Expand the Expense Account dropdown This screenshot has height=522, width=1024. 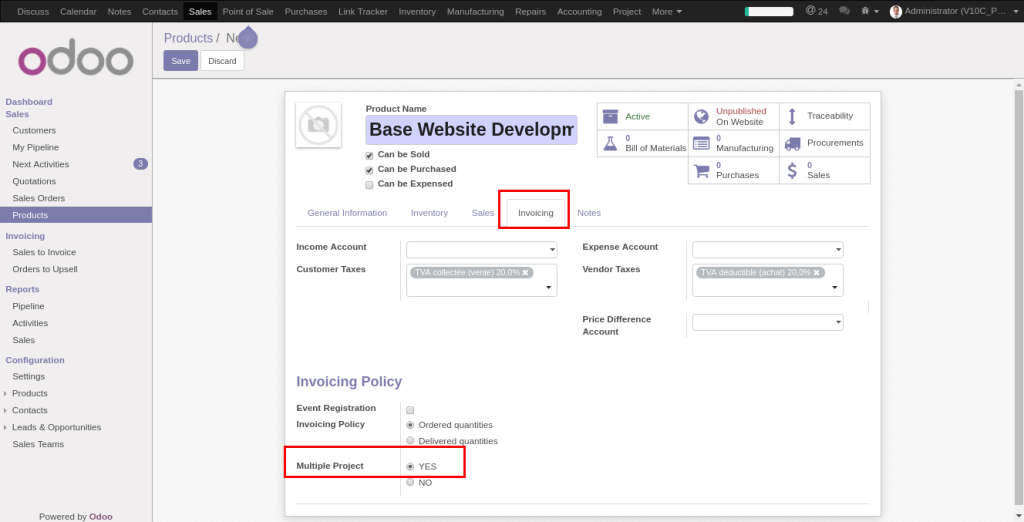point(767,249)
